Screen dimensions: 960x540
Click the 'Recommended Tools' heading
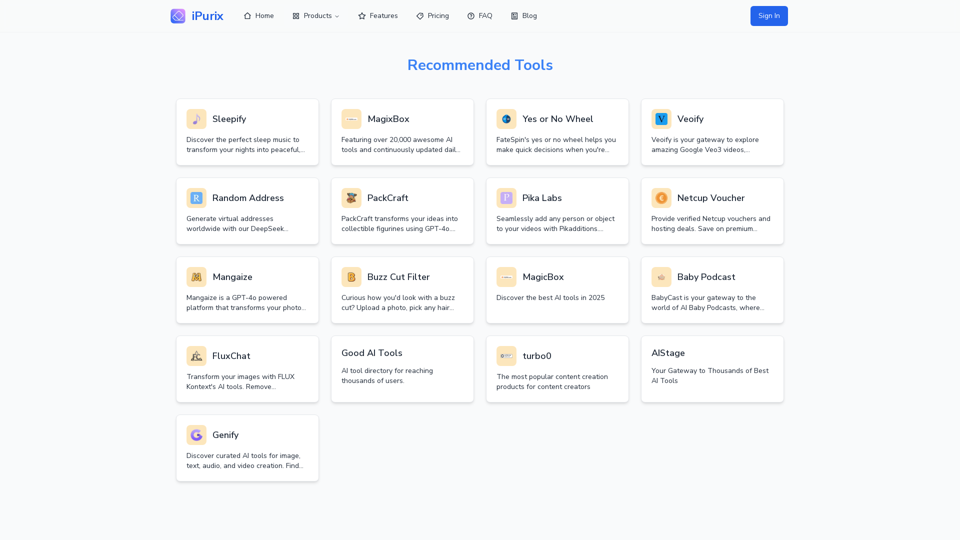480,65
